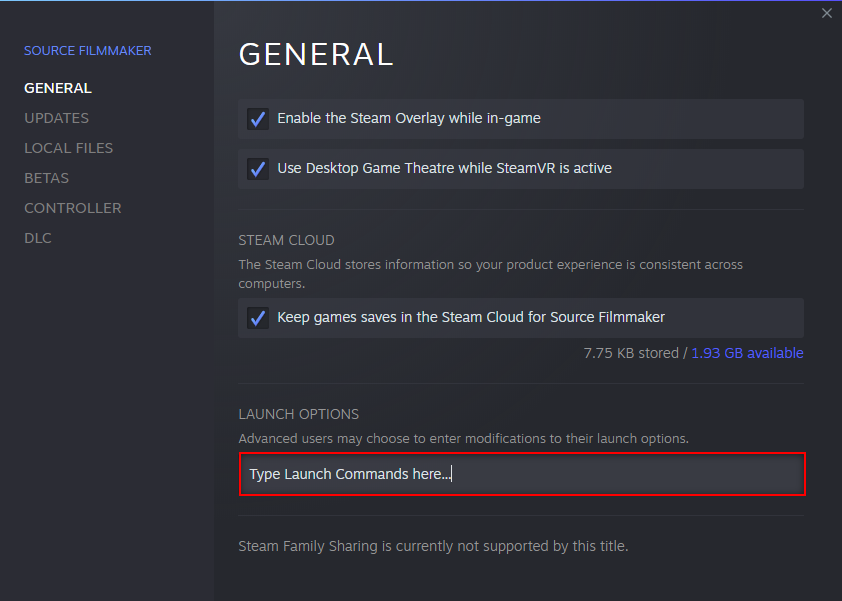Toggle the Steam Overlay checkbox
This screenshot has width=842, height=601.
point(258,119)
